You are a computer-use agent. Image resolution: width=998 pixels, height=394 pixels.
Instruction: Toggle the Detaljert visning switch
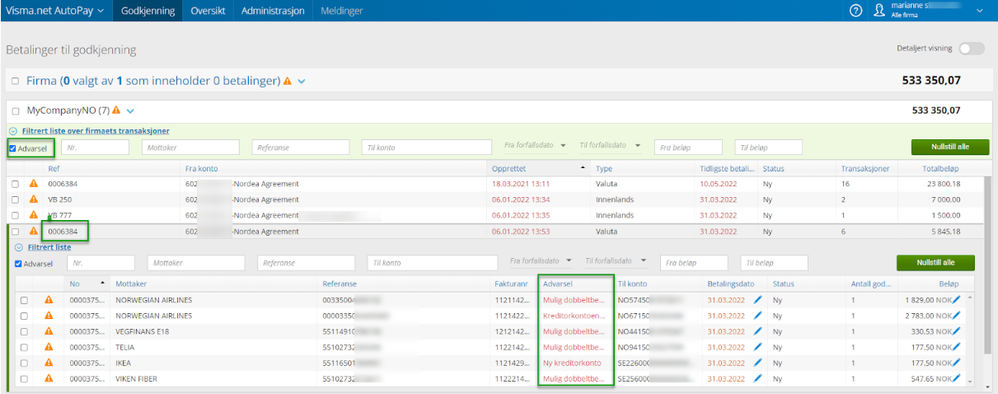[972, 49]
